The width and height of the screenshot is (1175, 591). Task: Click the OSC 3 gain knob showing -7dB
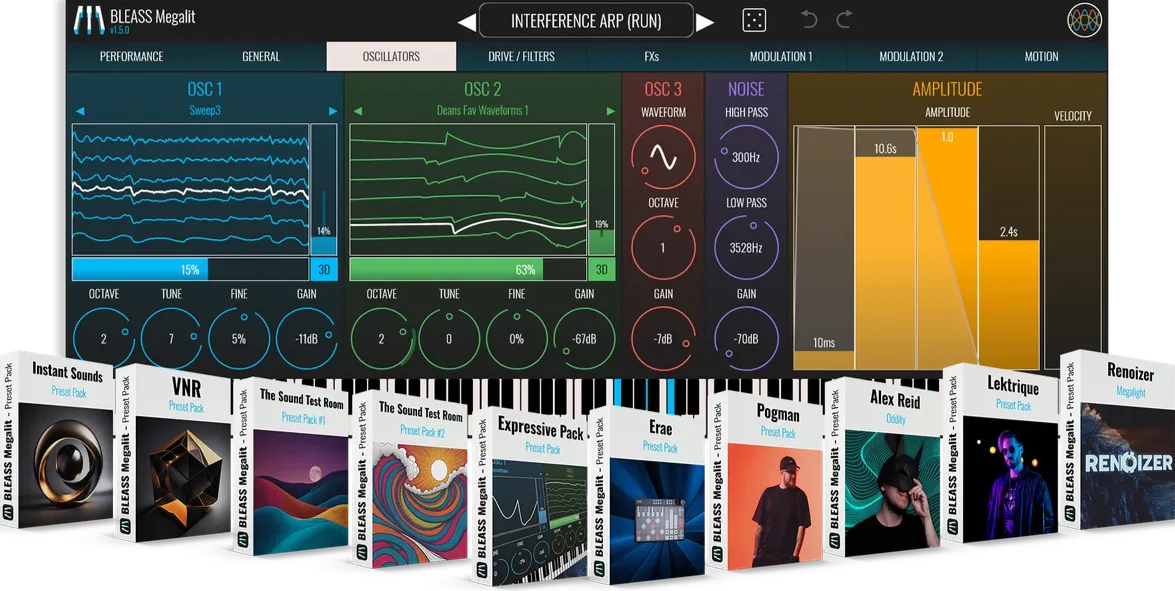[663, 339]
